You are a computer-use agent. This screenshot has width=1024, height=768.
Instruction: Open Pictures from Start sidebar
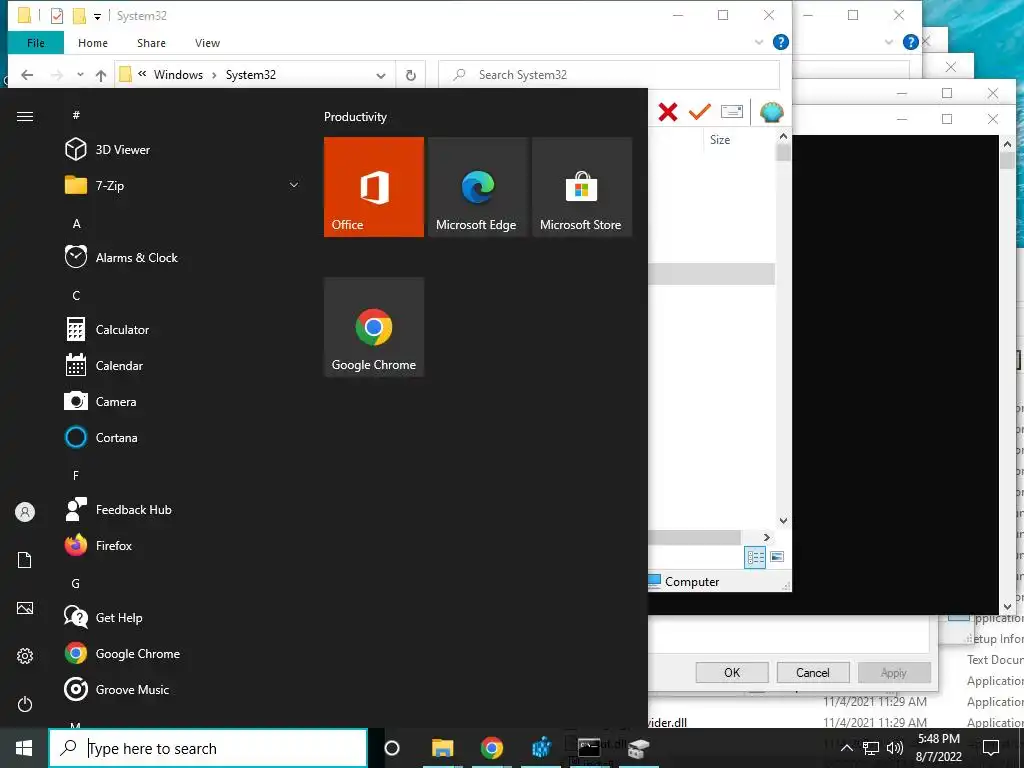[x=25, y=608]
